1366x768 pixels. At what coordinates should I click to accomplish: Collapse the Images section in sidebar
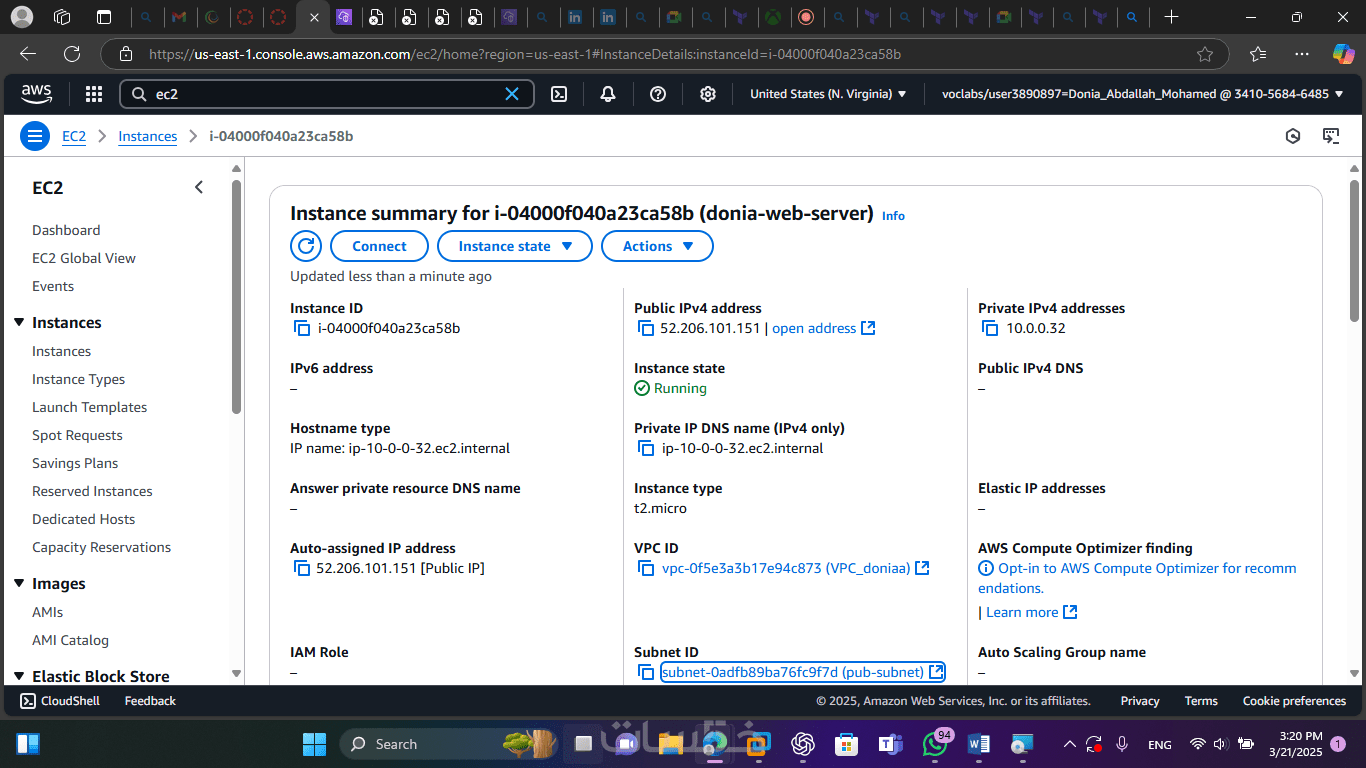click(19, 583)
